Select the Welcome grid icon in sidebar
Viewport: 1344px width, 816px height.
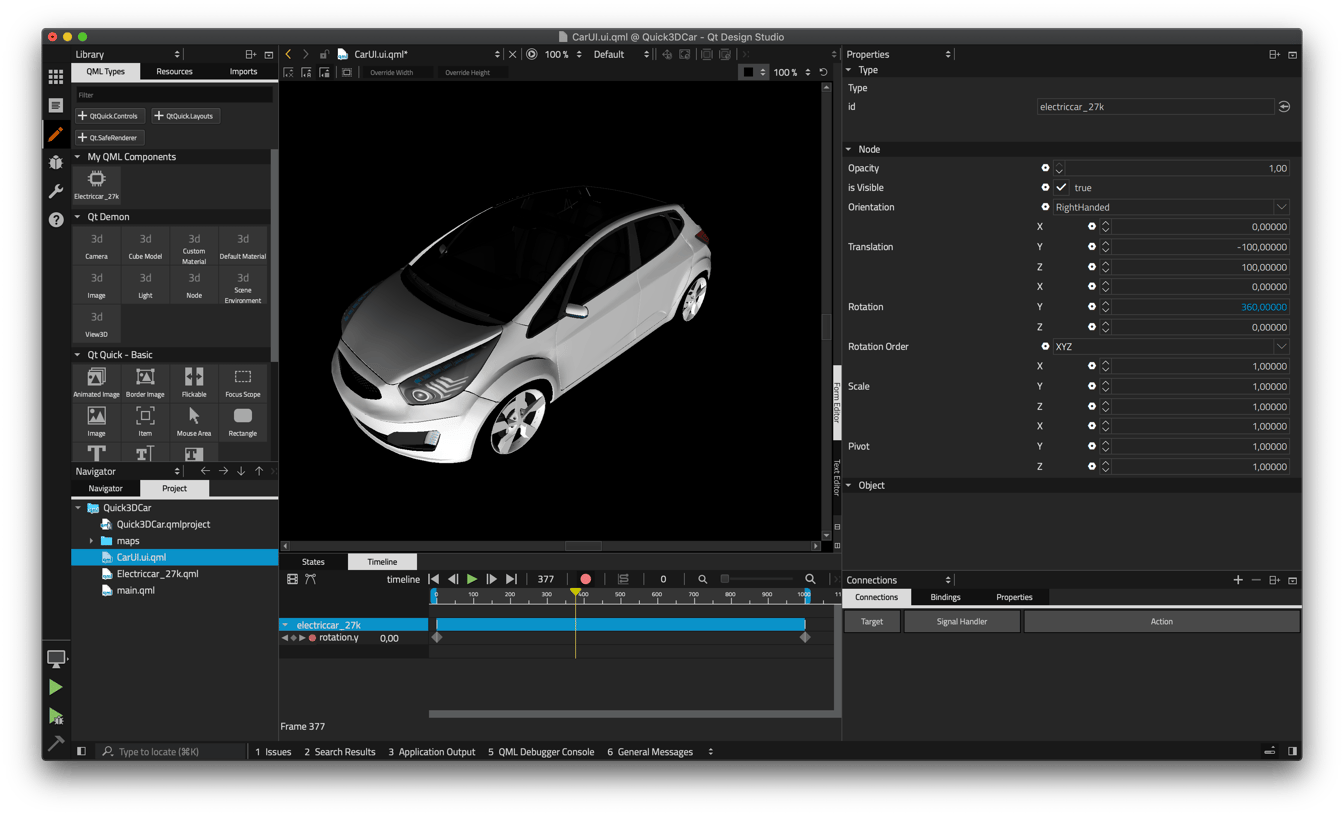click(56, 76)
